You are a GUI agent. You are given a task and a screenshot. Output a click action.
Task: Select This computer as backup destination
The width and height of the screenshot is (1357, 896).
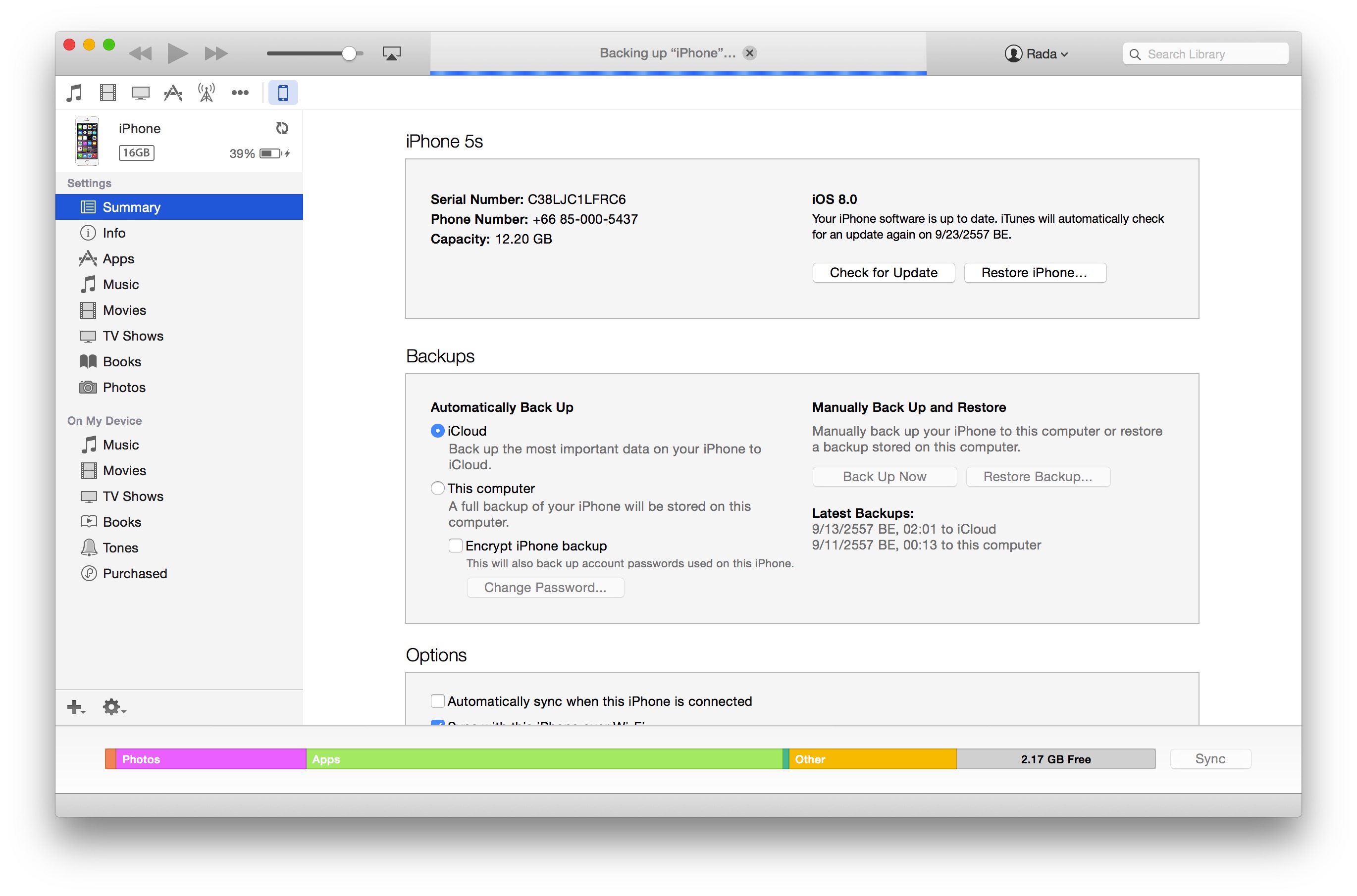point(437,488)
